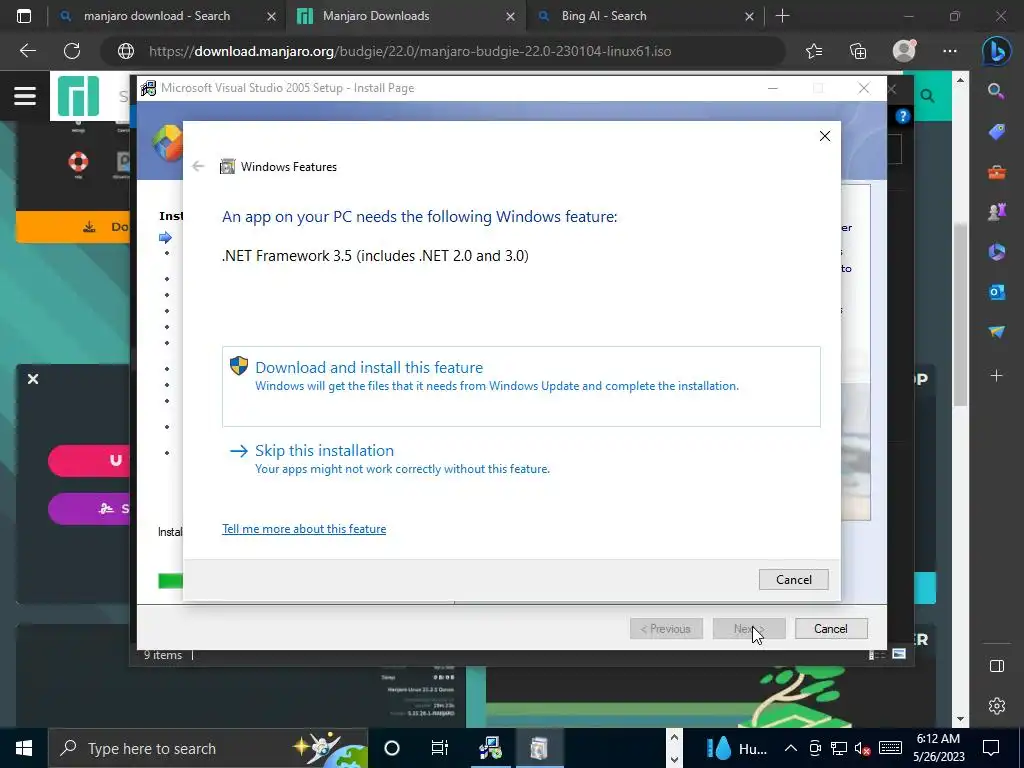Click the purple S button on Manjaro page
Image resolution: width=1024 pixels, height=768 pixels.
89,509
